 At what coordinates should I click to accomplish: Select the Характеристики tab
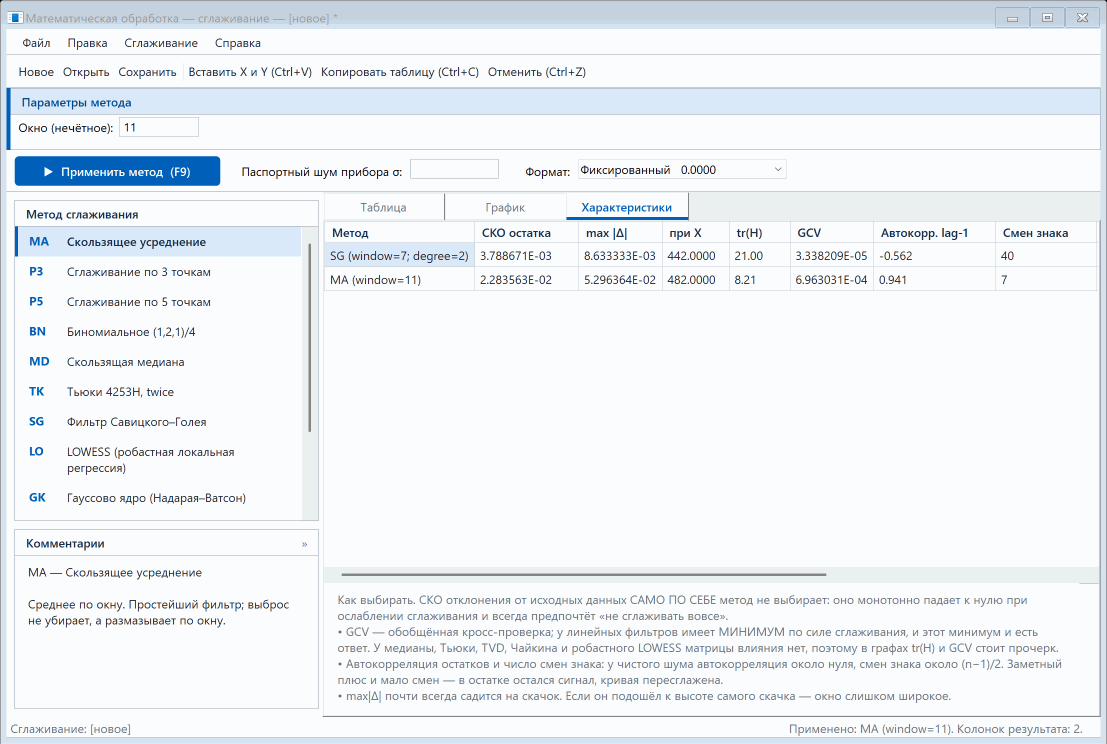tap(627, 208)
